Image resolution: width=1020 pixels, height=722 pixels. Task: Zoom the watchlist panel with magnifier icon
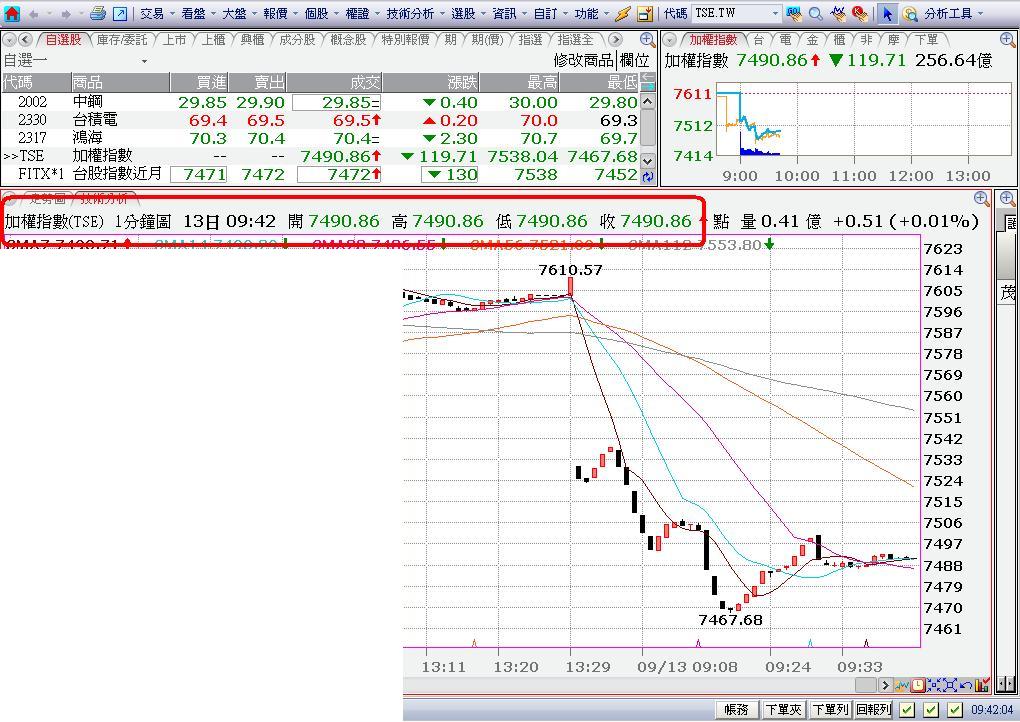pyautogui.click(x=647, y=40)
